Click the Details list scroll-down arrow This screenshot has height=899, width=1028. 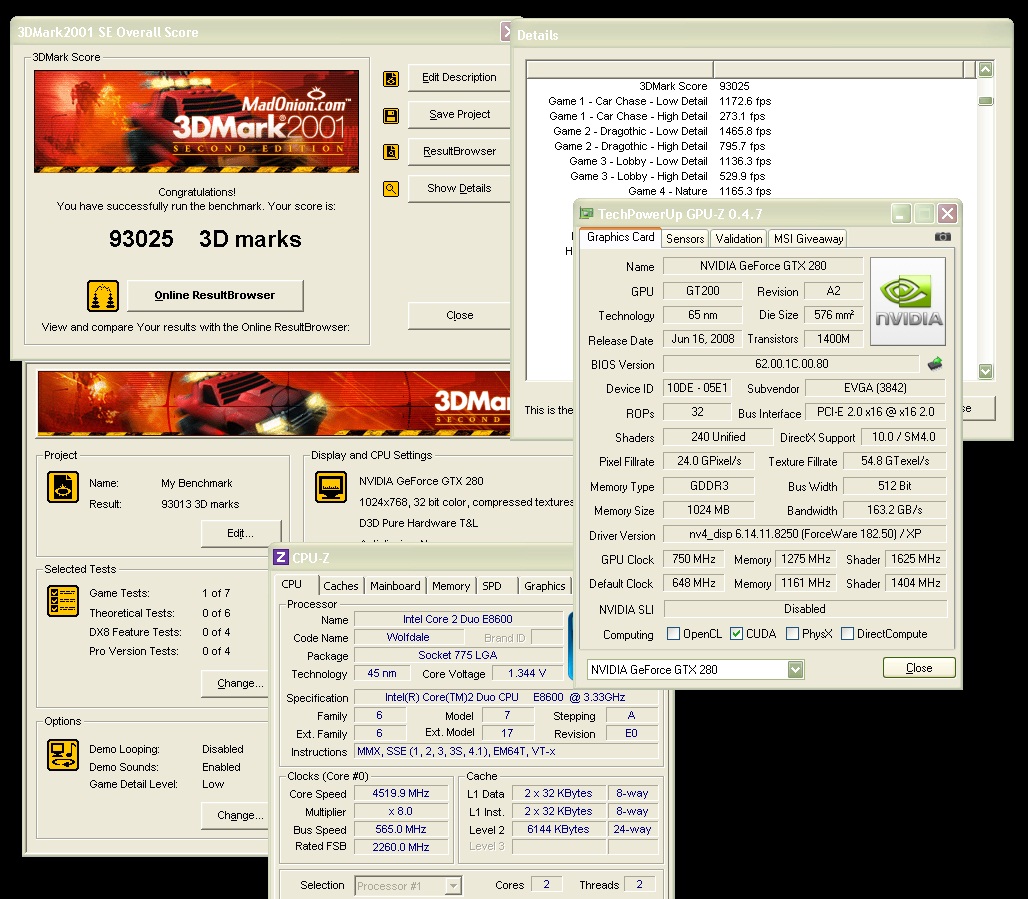[986, 371]
